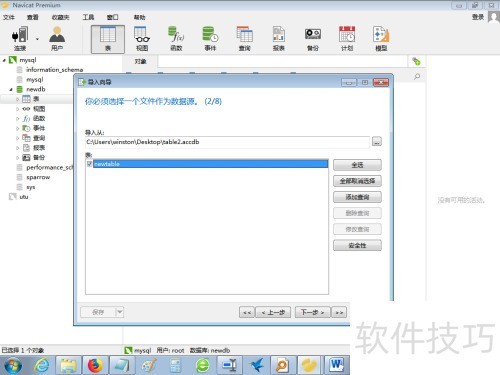The height and width of the screenshot is (375, 500).
Task: Click the user avatar icon next to login
Action: pyautogui.click(x=493, y=17)
